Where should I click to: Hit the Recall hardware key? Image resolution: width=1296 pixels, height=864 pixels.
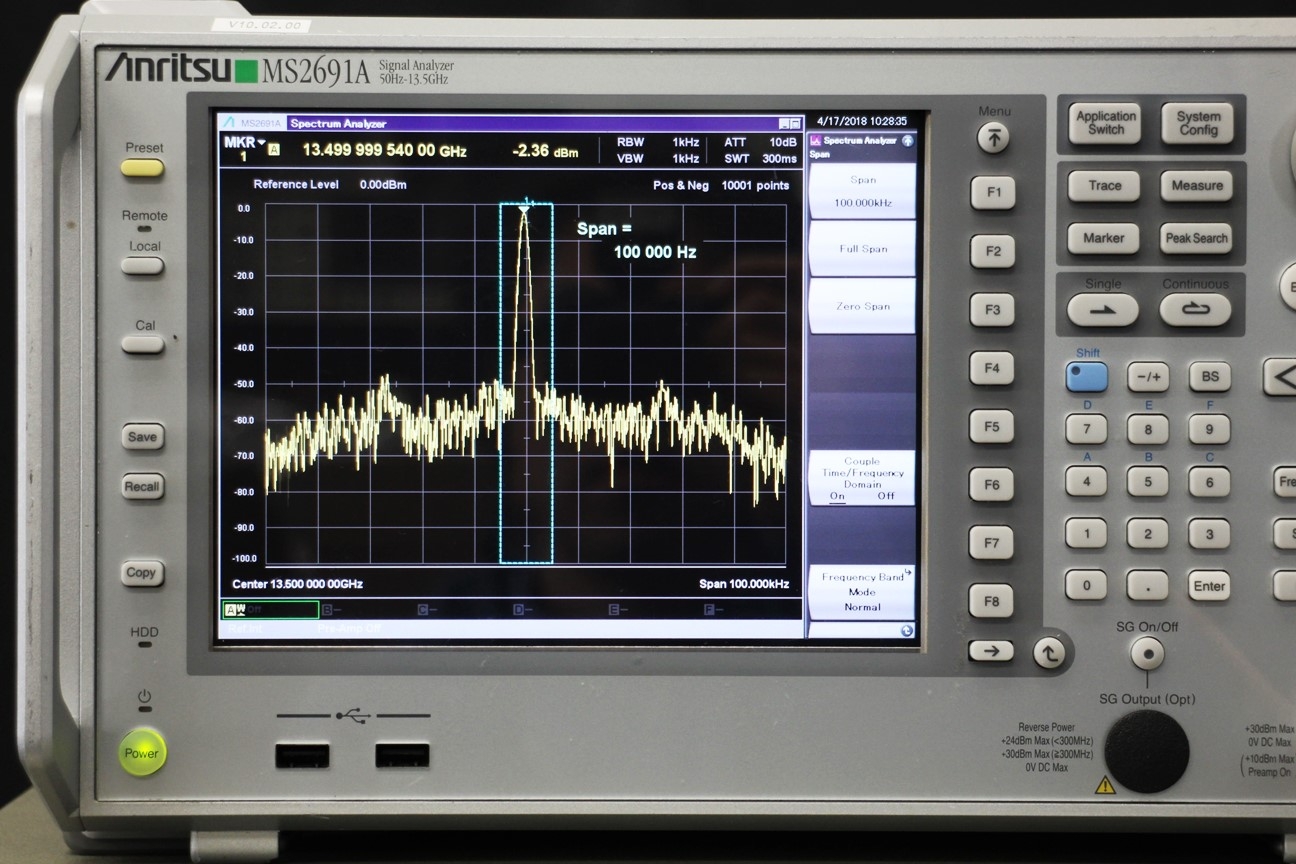(x=143, y=487)
